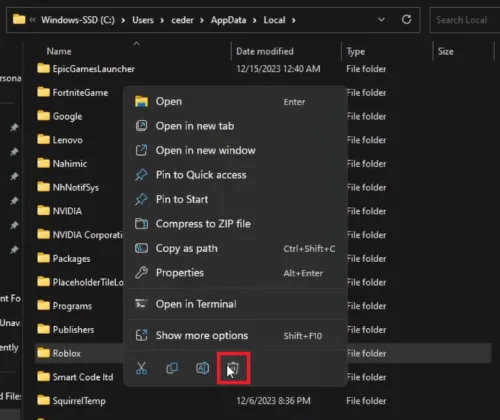Click the Cut scissors icon in context menu

(x=141, y=368)
